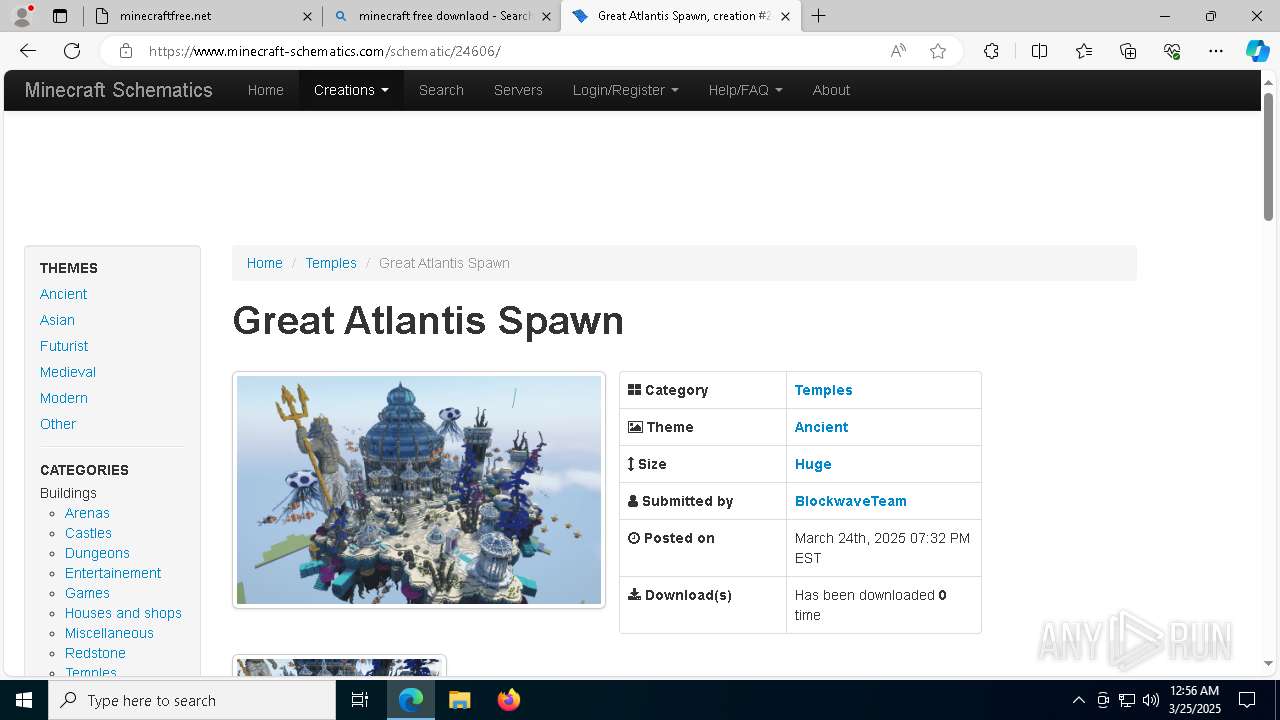1280x720 pixels.
Task: Open the volume control tray icon
Action: [1150, 700]
